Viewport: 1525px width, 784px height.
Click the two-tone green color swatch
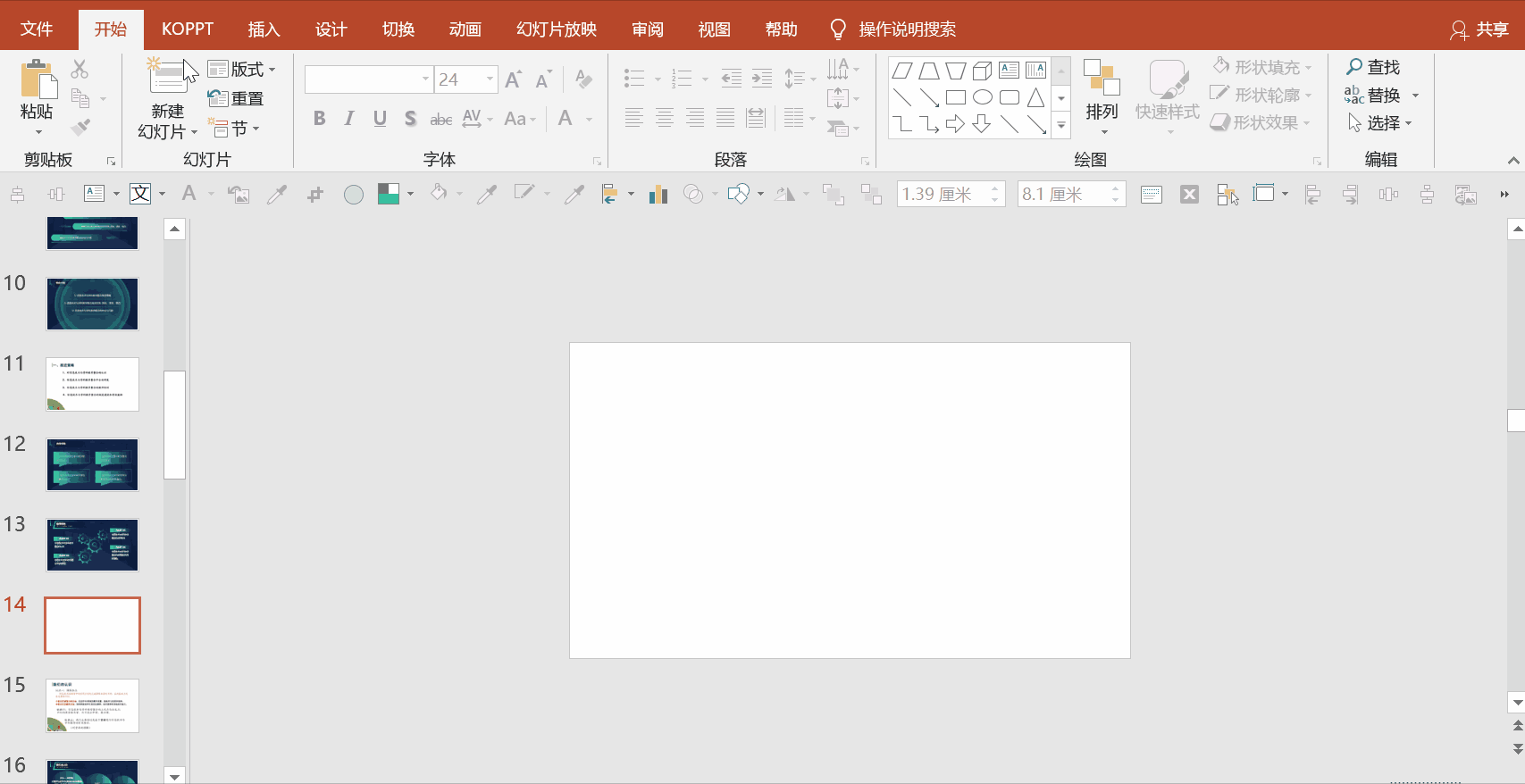tap(388, 194)
